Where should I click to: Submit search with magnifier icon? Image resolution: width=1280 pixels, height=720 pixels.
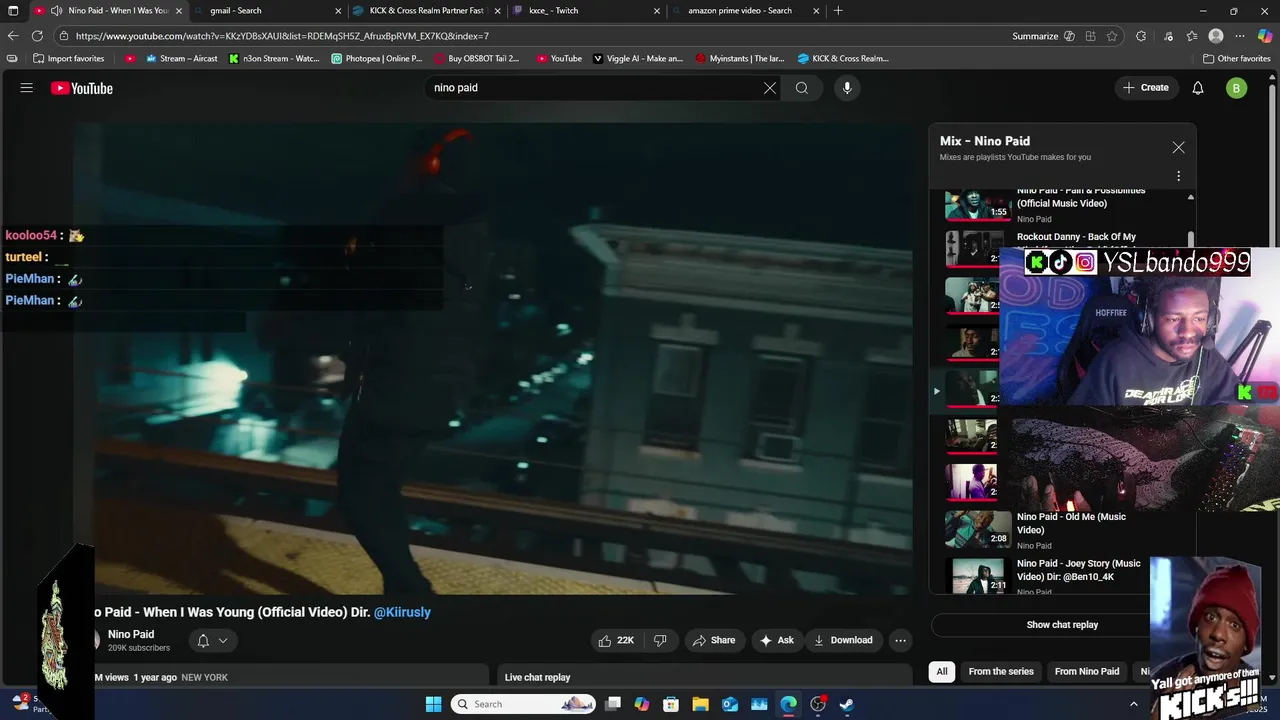pos(802,88)
